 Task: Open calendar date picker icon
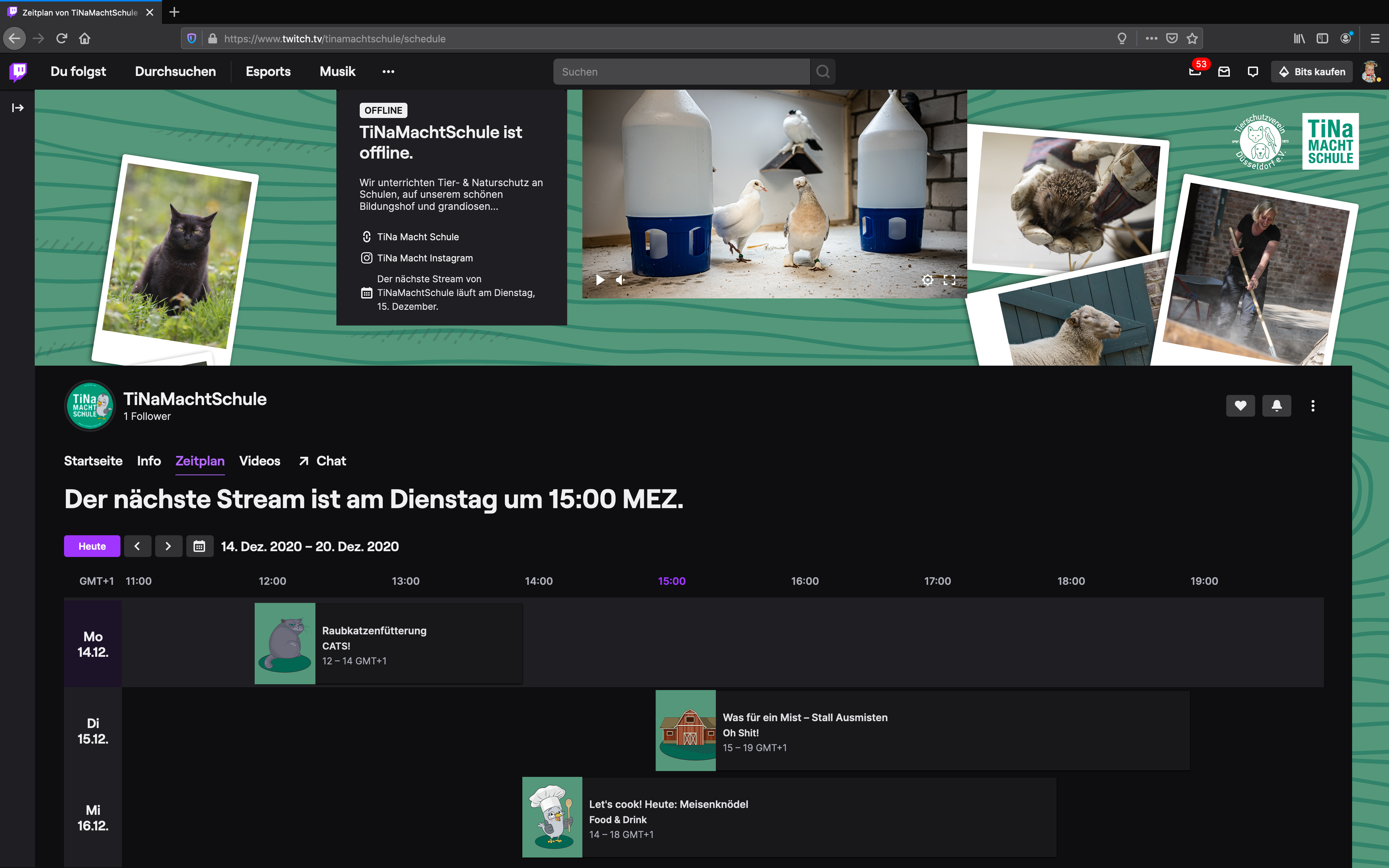click(199, 546)
